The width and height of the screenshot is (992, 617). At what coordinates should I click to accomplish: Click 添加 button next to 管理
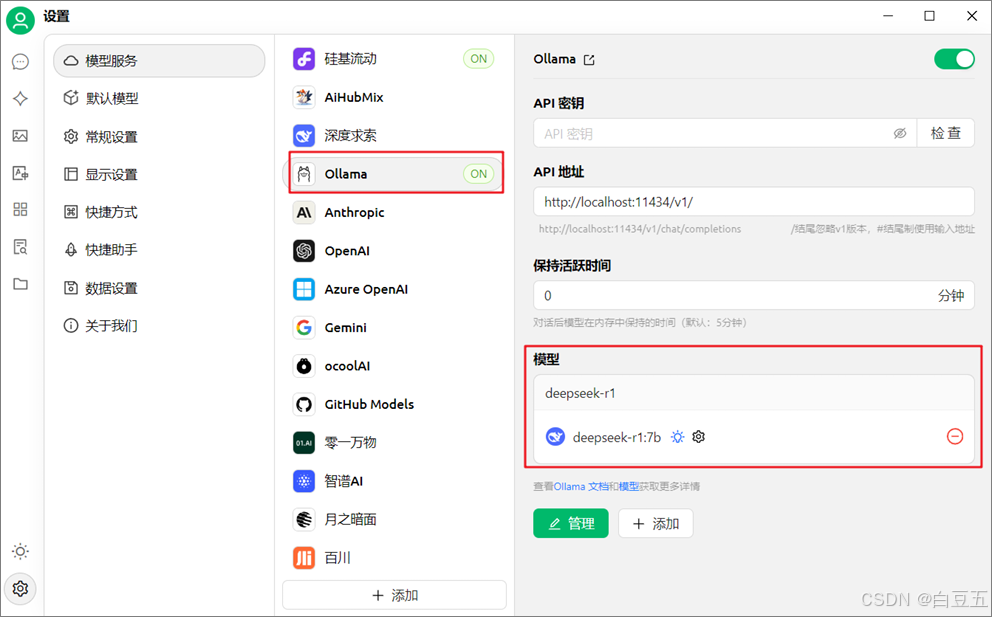click(655, 523)
